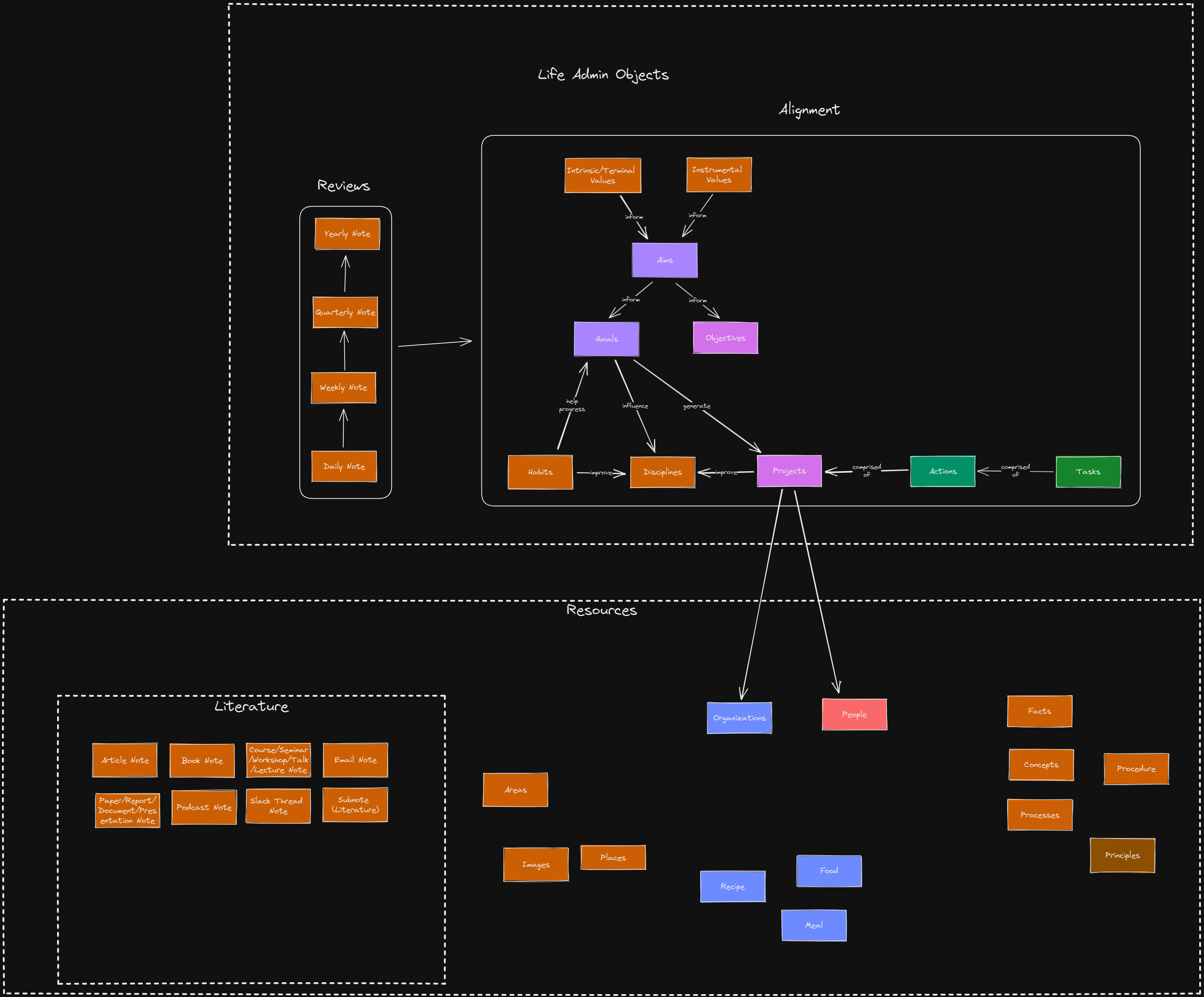Select the purple Aims node
The width and height of the screenshot is (1204, 997).
click(x=665, y=260)
